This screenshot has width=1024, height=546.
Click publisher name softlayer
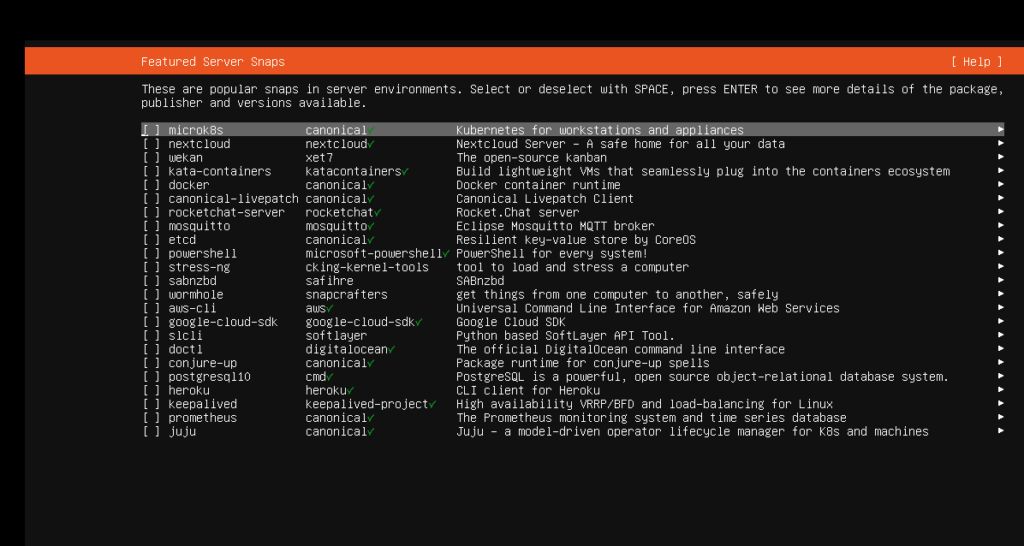pyautogui.click(x=336, y=336)
